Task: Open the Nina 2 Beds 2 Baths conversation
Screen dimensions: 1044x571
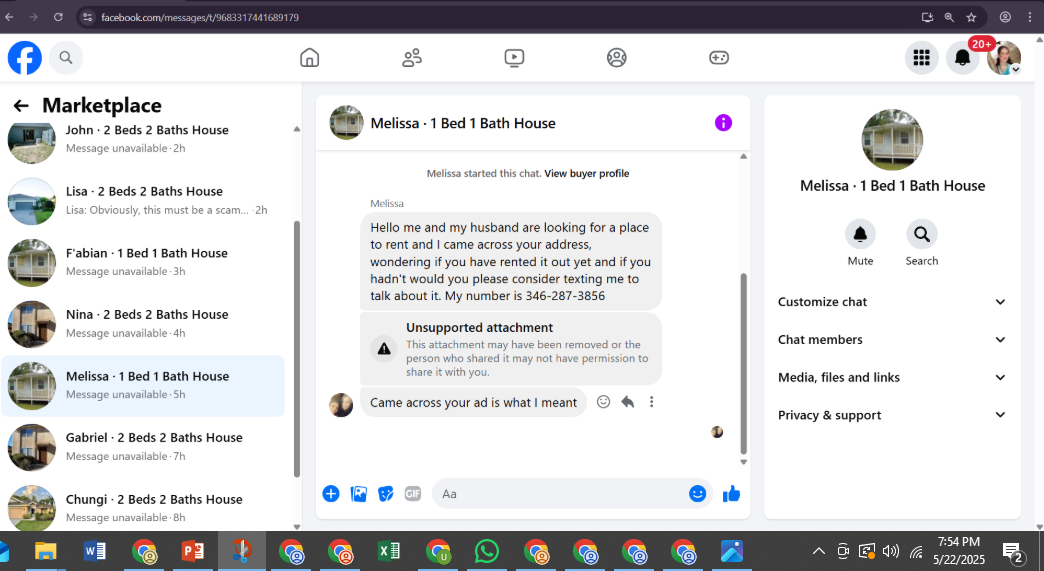Action: tap(143, 323)
